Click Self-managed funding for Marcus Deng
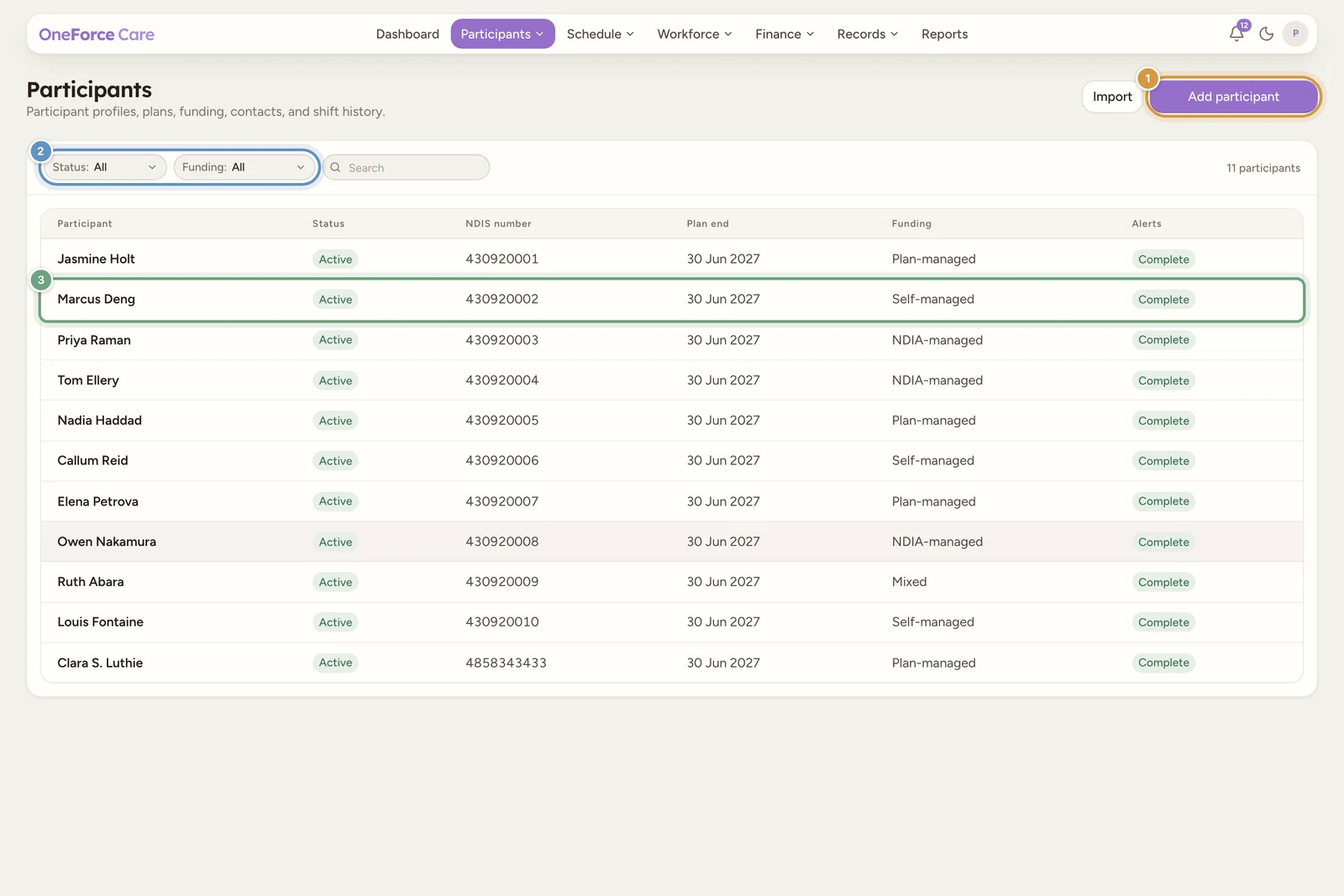 point(932,299)
